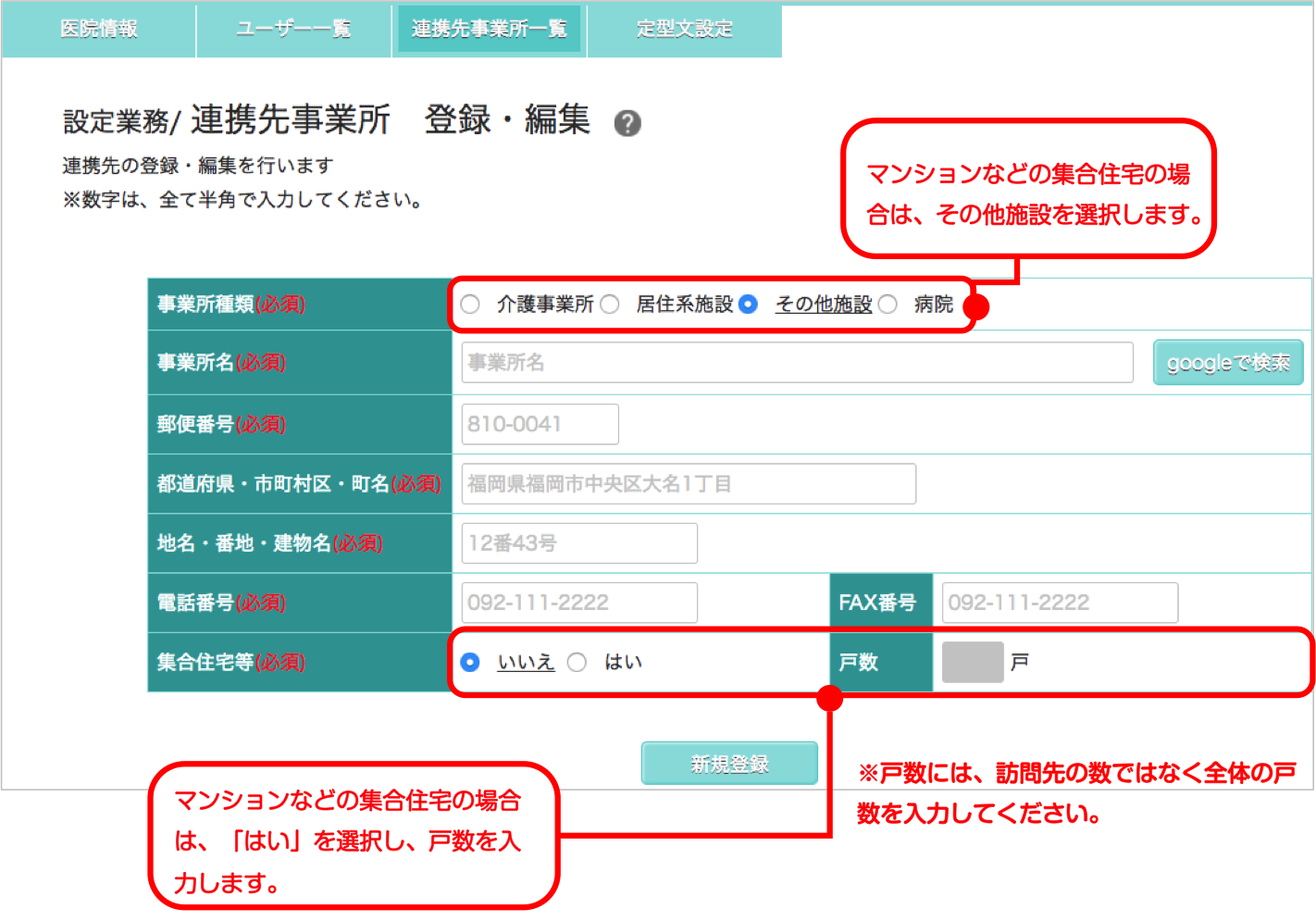Open the 医院情報 tab
The image size is (1316, 921).
[x=99, y=30]
